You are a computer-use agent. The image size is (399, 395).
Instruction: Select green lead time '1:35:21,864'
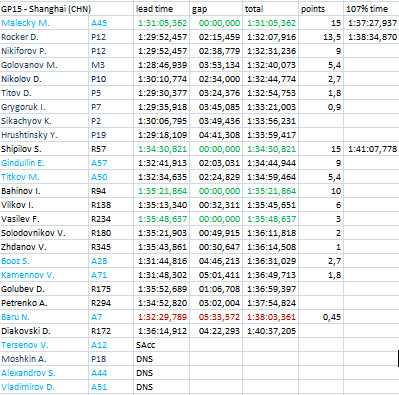[162, 191]
